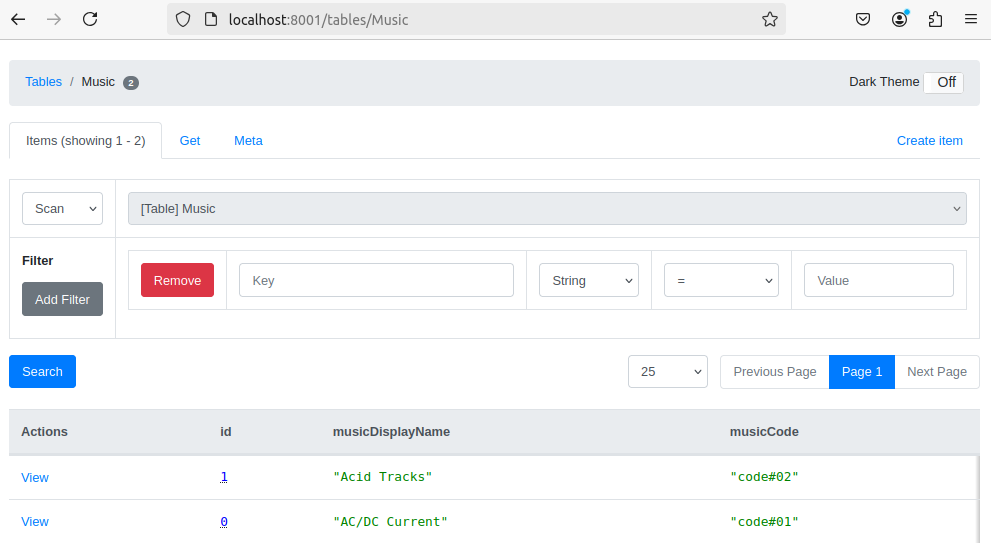
Task: Open the Firefox hamburger menu
Action: click(971, 20)
